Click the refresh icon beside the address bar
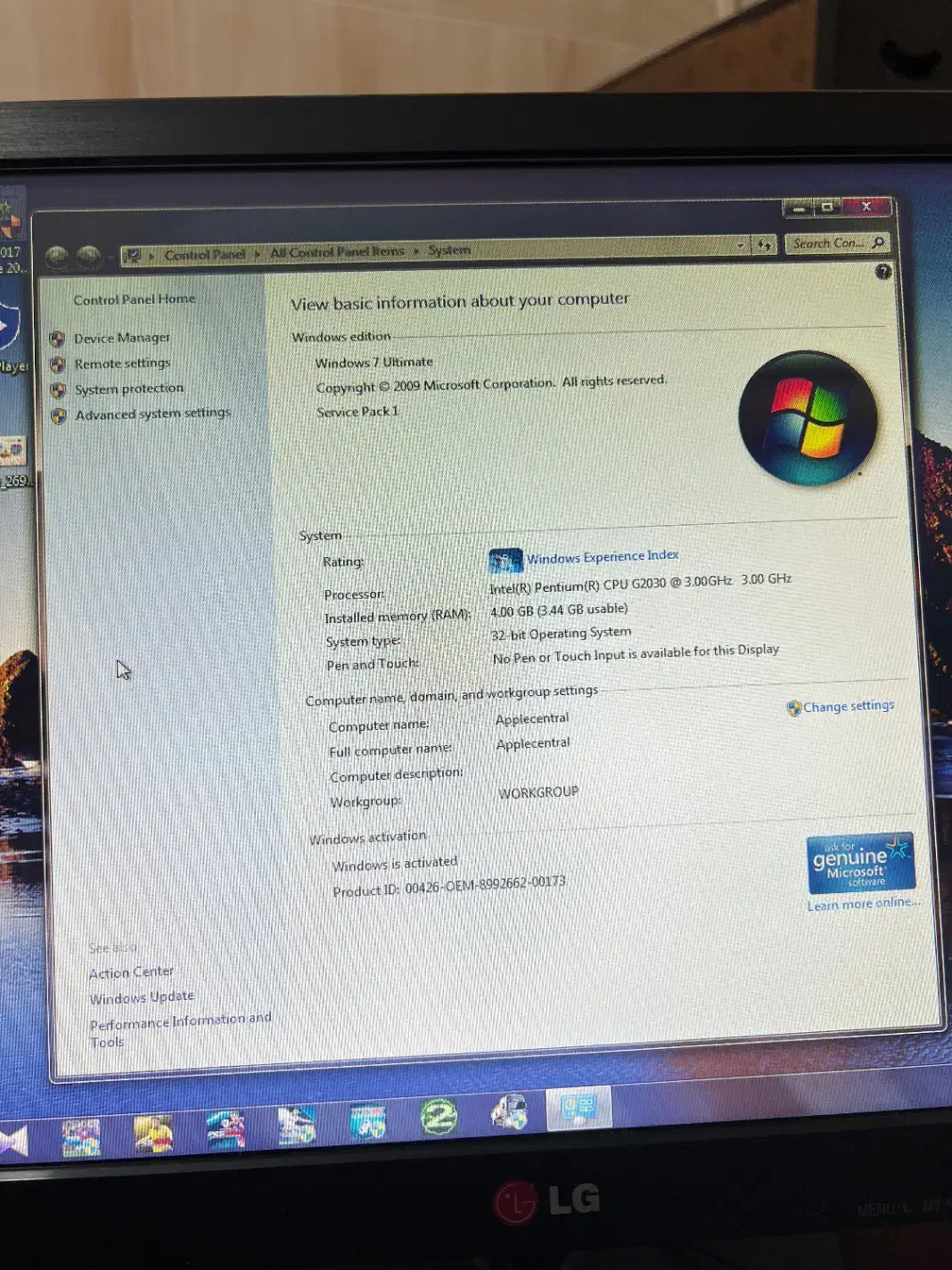 [764, 245]
